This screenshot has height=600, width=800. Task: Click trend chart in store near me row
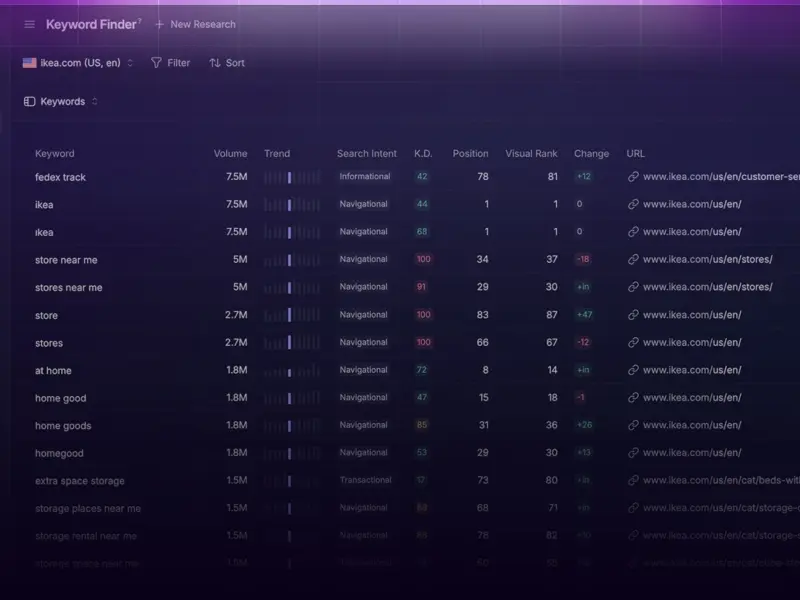pos(292,260)
